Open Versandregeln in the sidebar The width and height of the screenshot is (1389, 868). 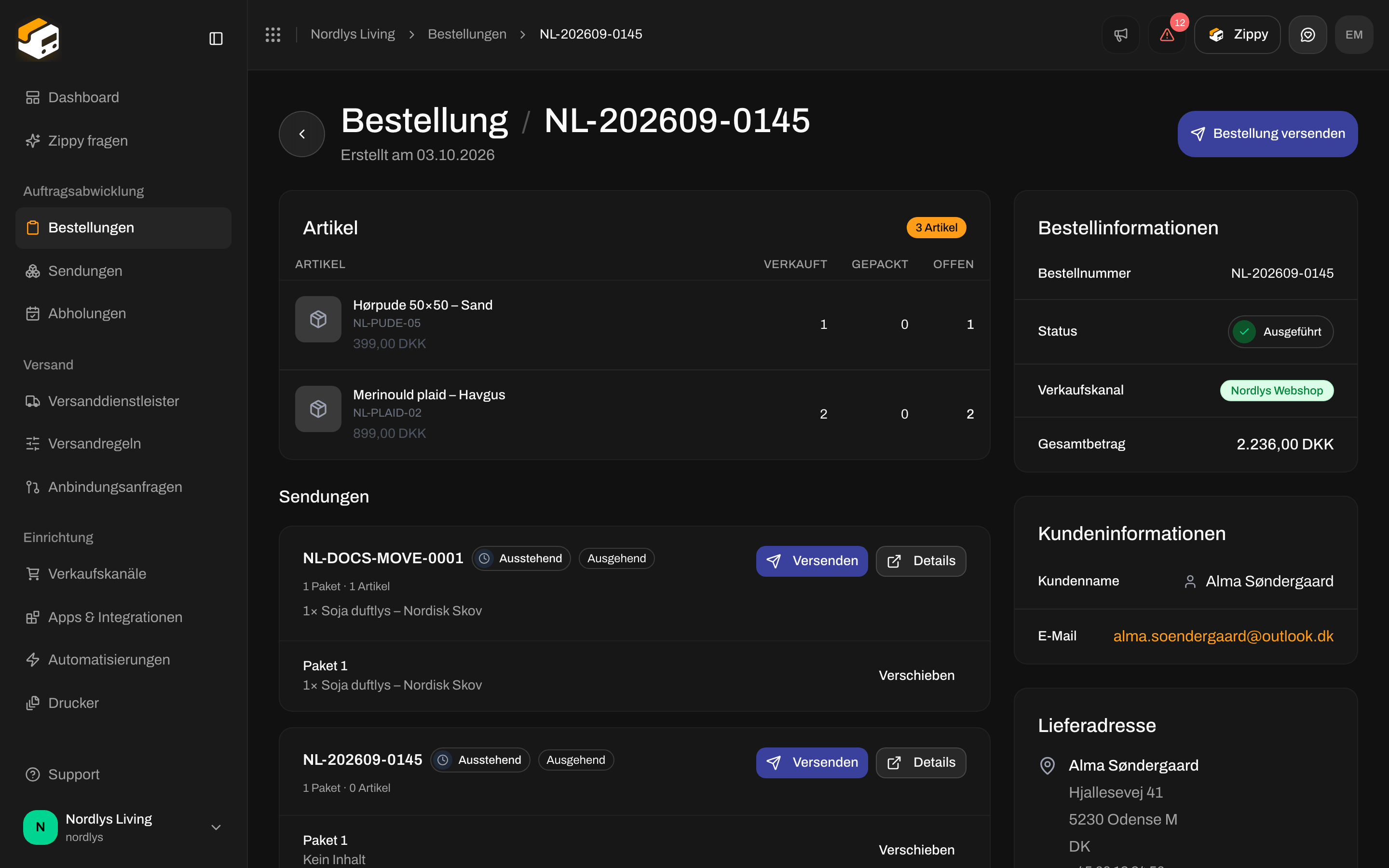coord(123,444)
